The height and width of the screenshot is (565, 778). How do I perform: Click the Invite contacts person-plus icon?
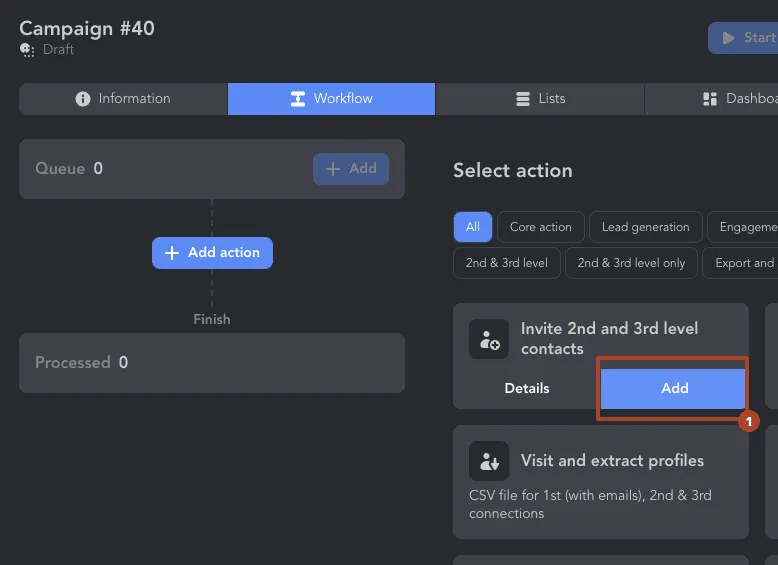coord(489,339)
